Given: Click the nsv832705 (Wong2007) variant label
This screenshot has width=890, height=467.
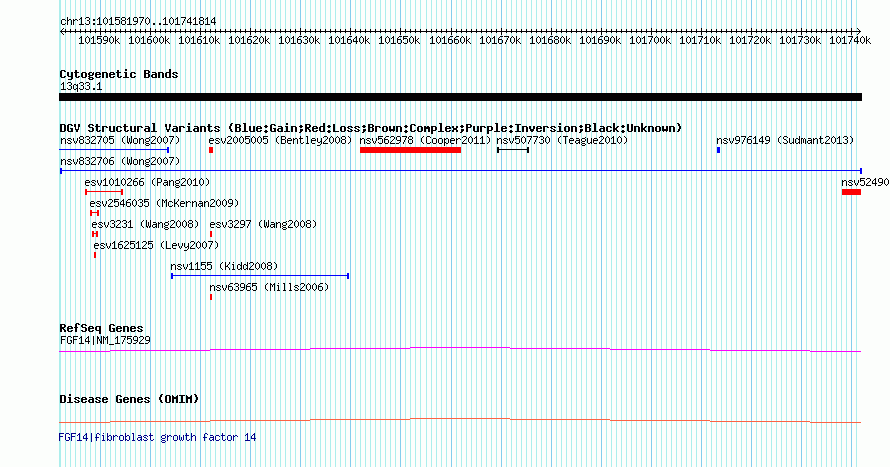Looking at the screenshot, I should click(x=120, y=140).
